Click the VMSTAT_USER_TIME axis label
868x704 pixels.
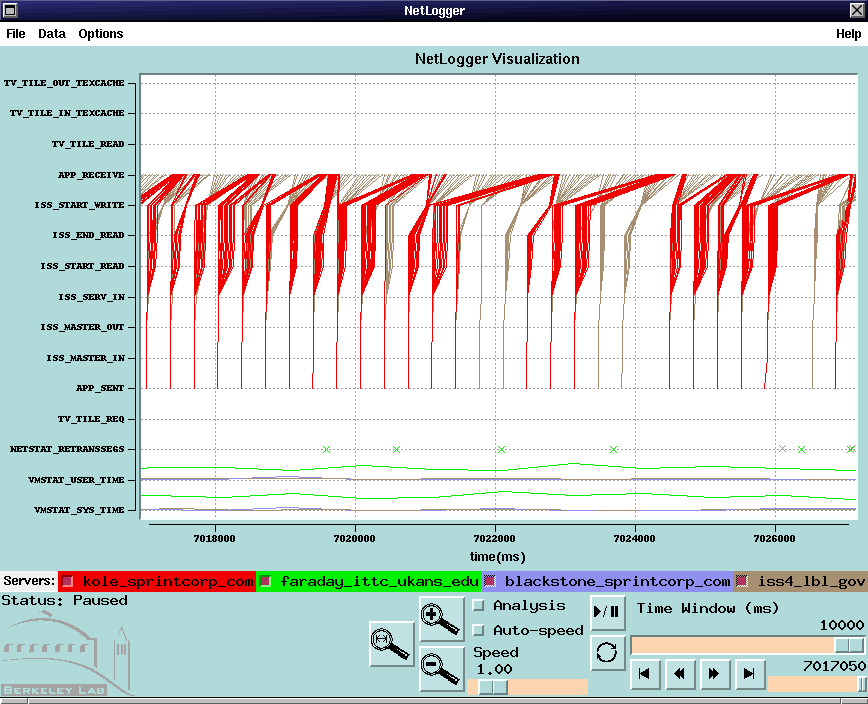(x=76, y=480)
